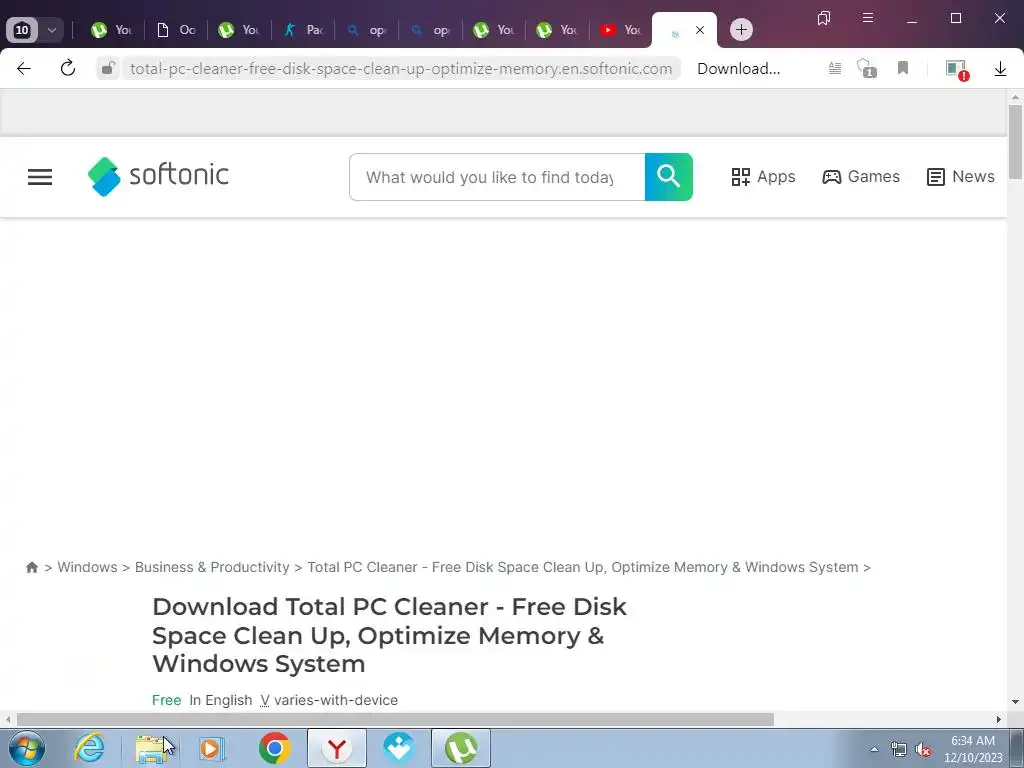Image resolution: width=1024 pixels, height=768 pixels.
Task: Open the browser main menu (three lines)
Action: tap(868, 18)
